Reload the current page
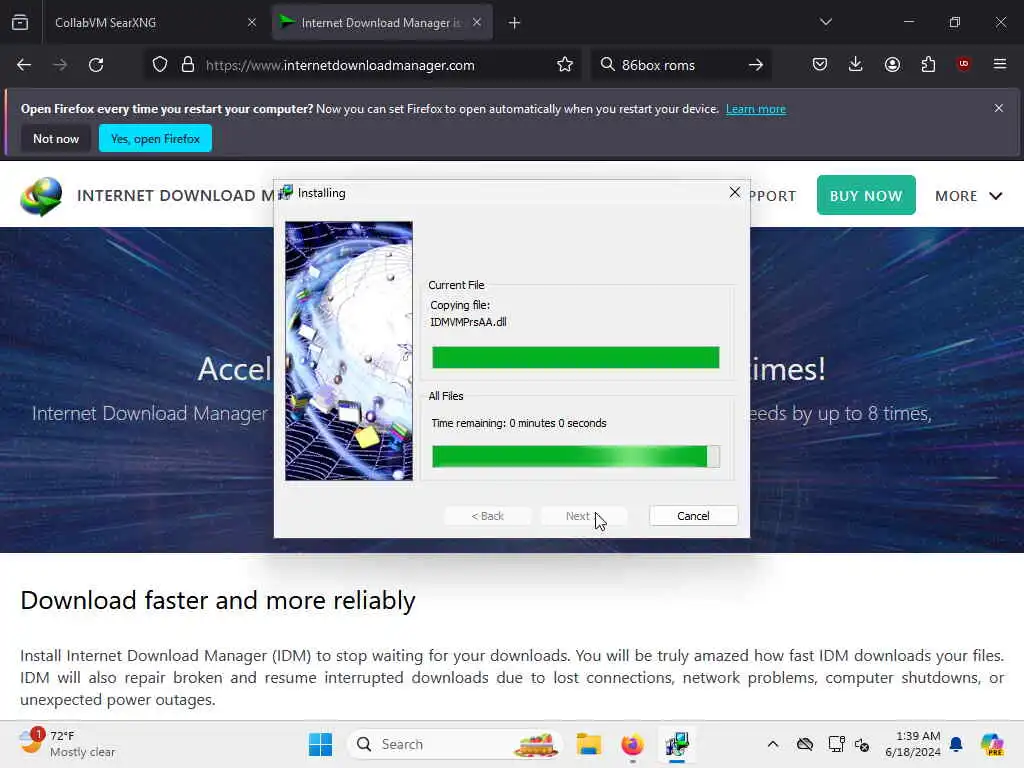The image size is (1024, 768). [96, 65]
